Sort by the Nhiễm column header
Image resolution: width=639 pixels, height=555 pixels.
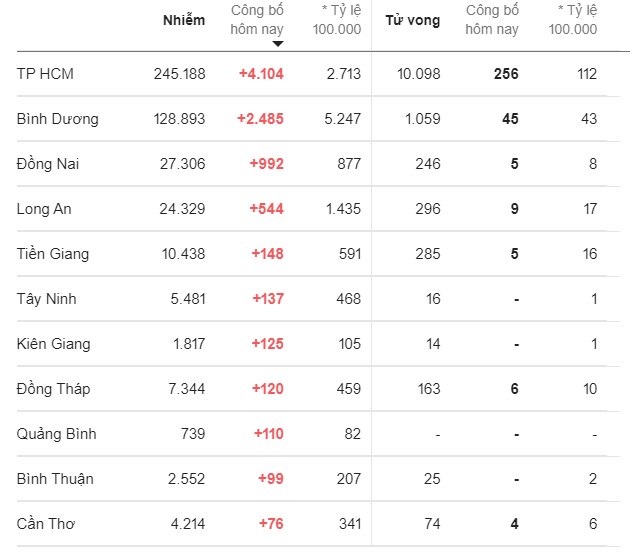pos(184,21)
